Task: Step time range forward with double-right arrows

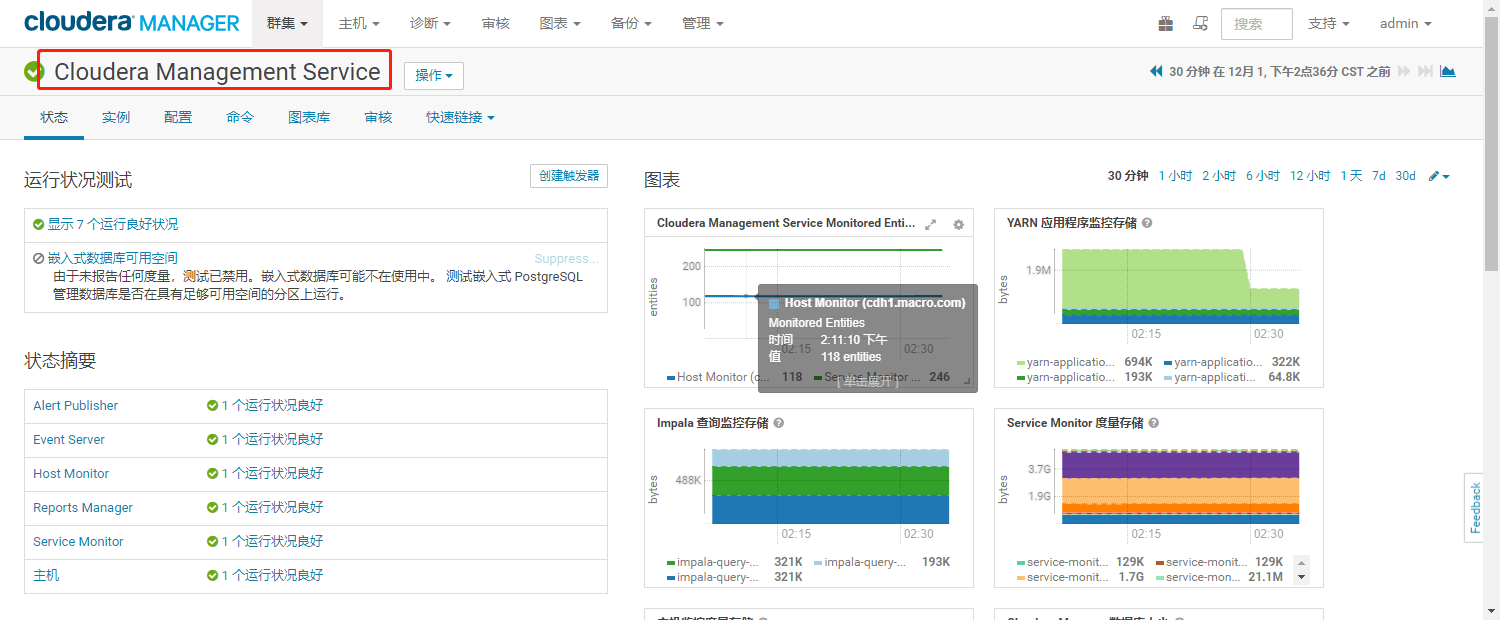Action: (1404, 72)
